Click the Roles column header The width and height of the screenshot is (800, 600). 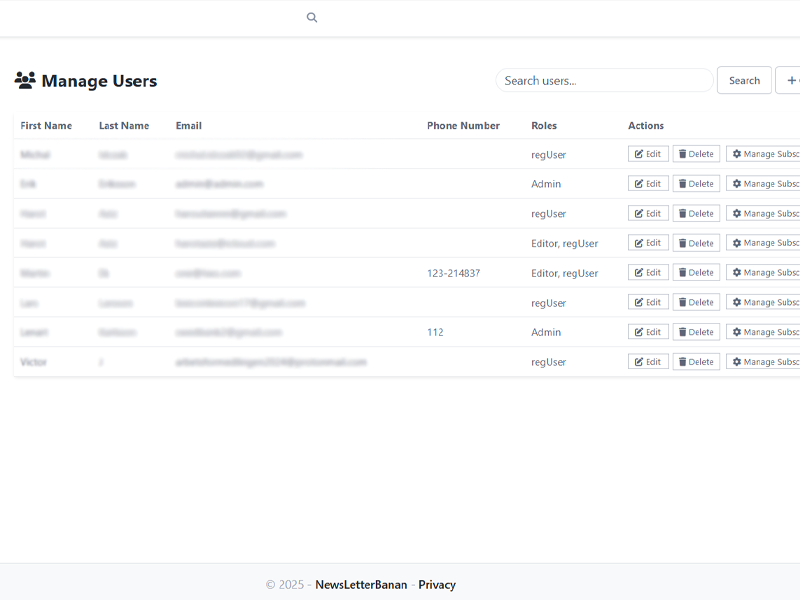[x=544, y=126]
